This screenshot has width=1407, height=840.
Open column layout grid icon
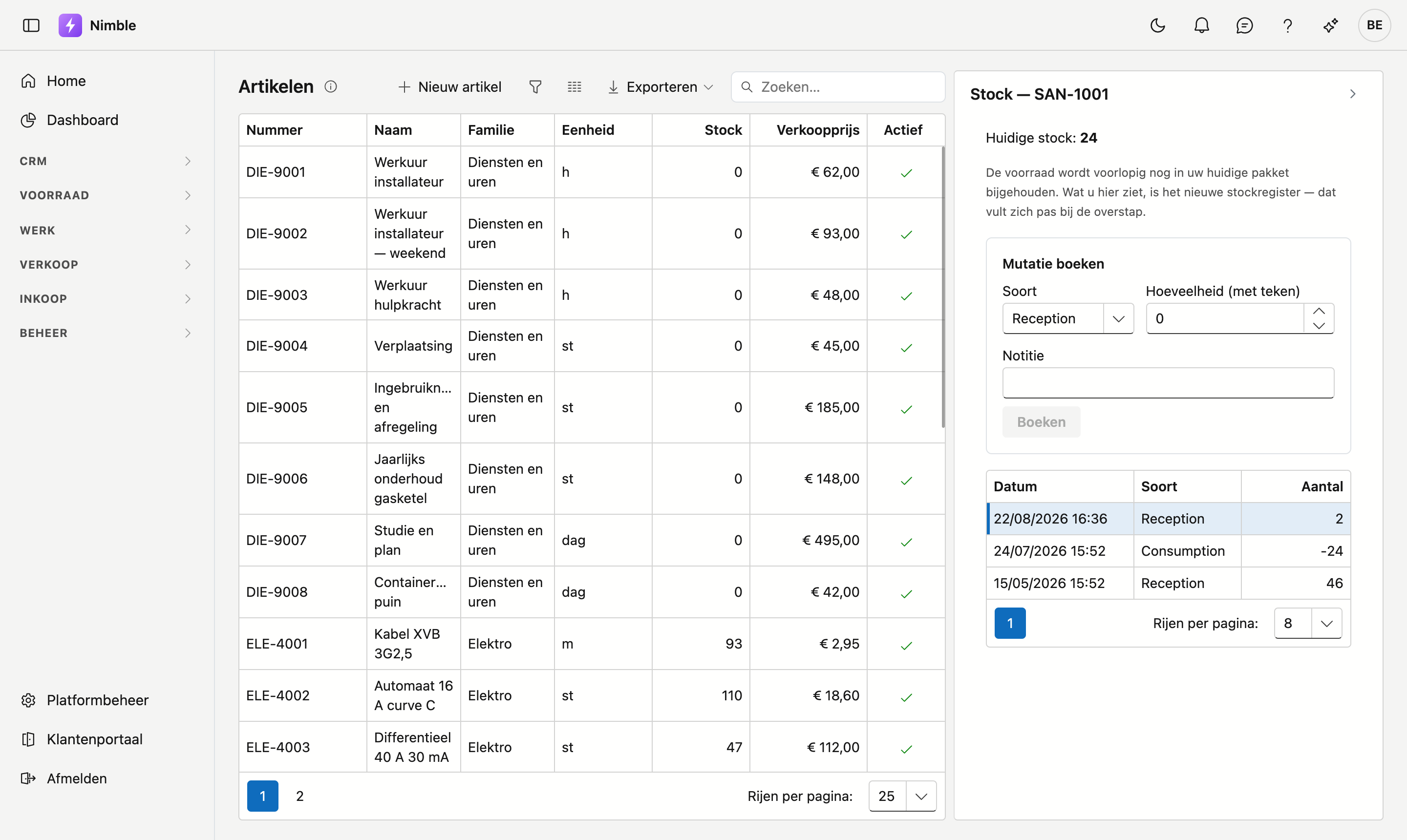[x=574, y=86]
